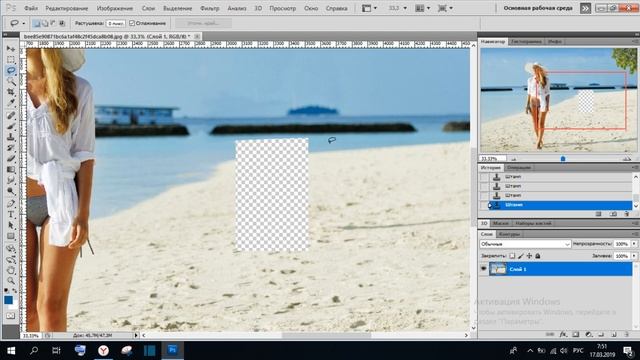Select the Horizontal Type tool

point(11,214)
